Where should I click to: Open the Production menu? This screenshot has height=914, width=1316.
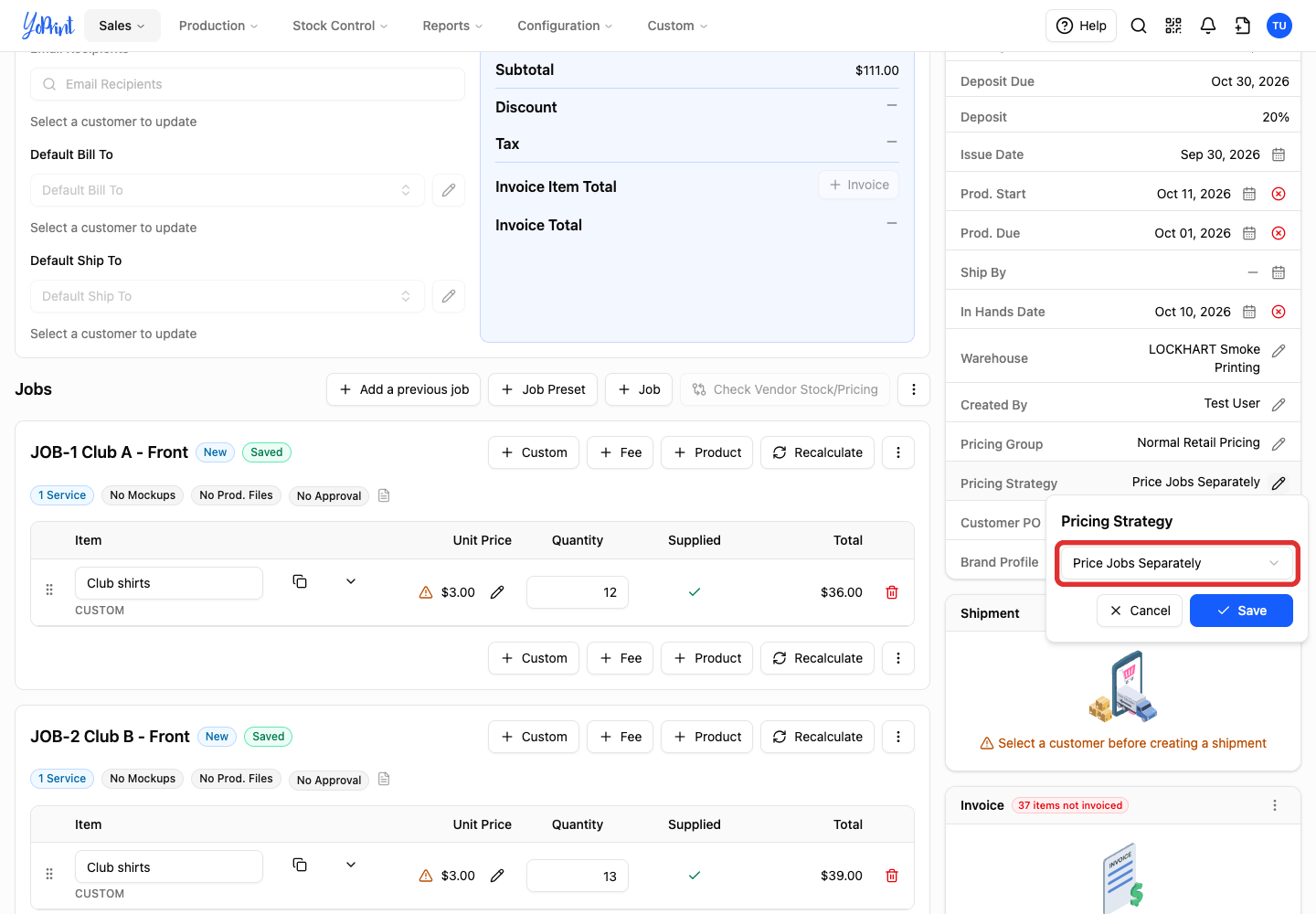(218, 26)
